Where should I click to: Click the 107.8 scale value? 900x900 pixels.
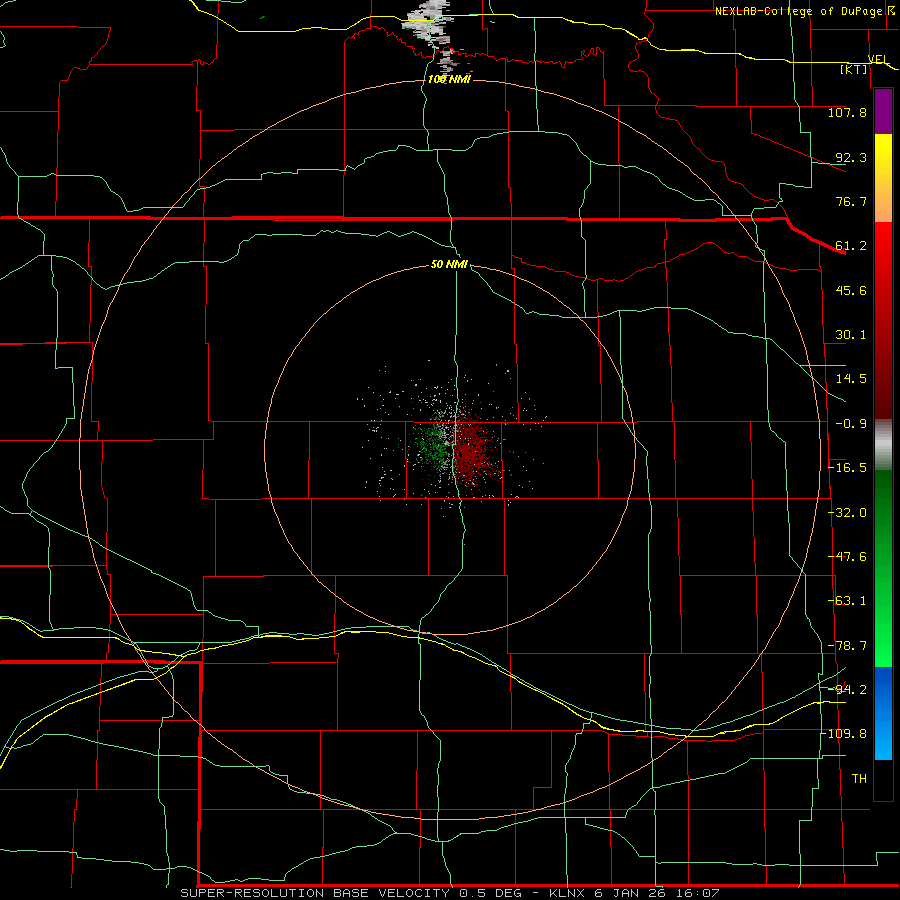(x=847, y=112)
